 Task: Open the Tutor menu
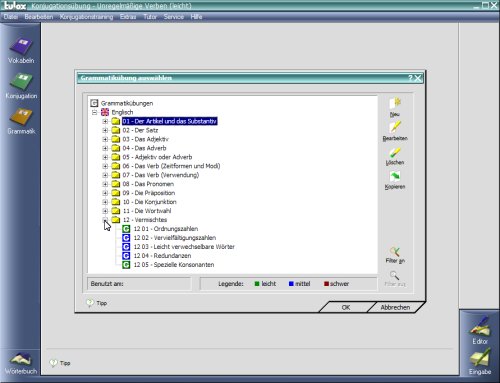click(x=150, y=17)
